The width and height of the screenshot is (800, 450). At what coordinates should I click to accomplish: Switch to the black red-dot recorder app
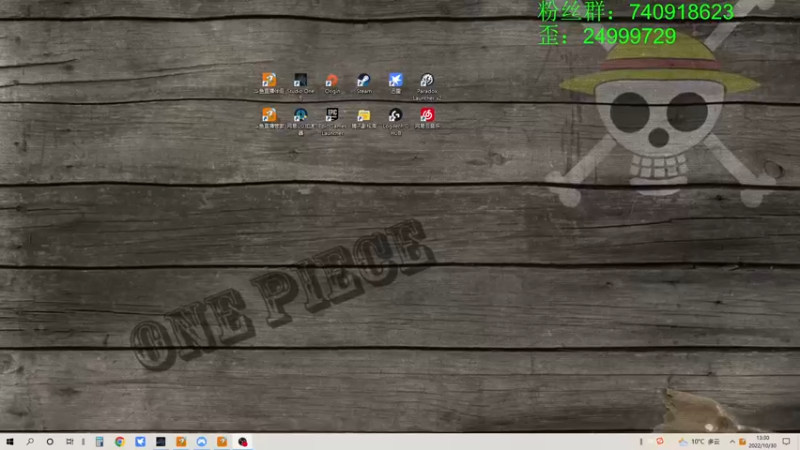[243, 442]
